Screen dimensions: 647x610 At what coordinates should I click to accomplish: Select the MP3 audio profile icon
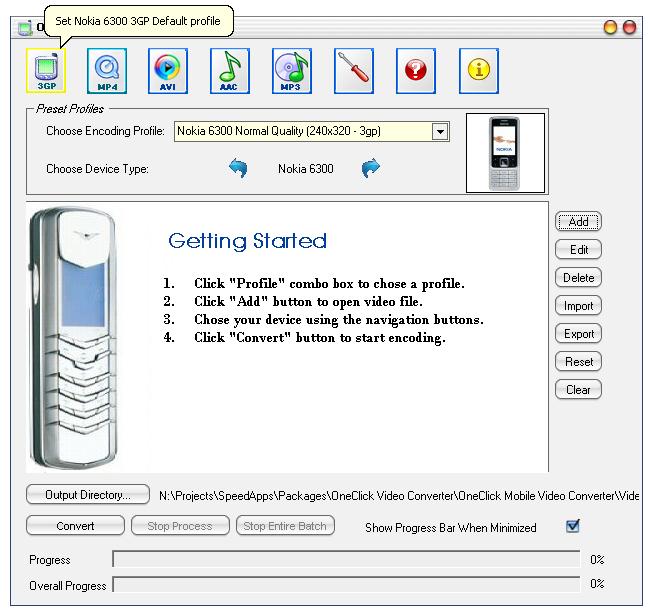pos(292,71)
